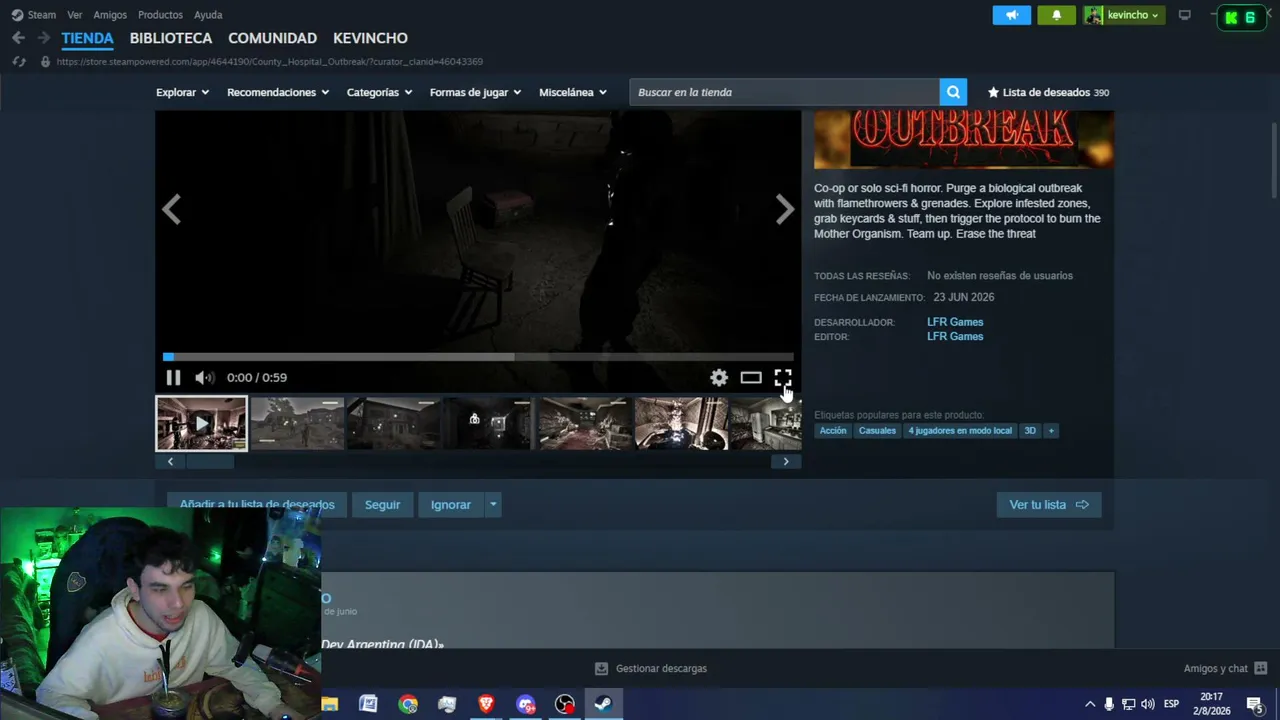
Task: Open the Amigos menu
Action: pyautogui.click(x=110, y=15)
